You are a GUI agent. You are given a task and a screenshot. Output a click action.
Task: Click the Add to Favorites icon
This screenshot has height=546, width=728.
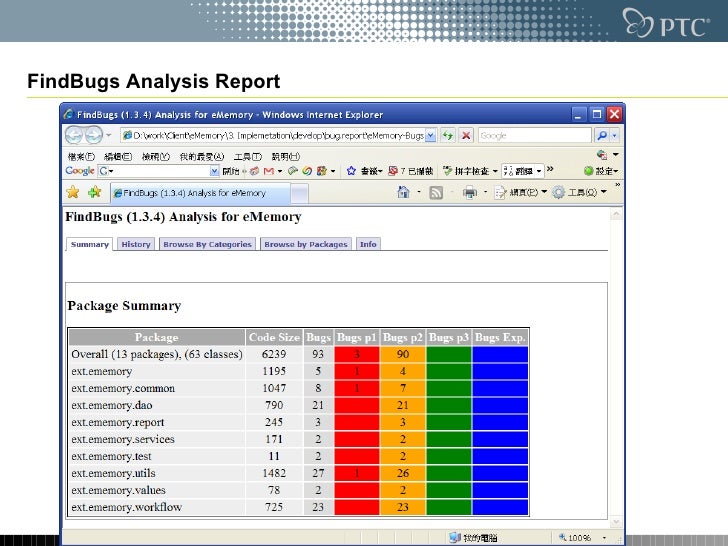(94, 192)
